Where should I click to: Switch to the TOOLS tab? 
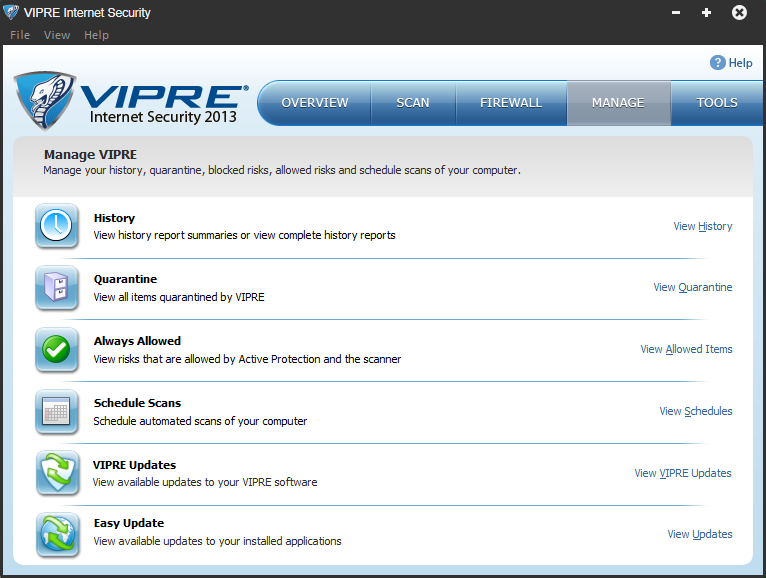(x=717, y=103)
